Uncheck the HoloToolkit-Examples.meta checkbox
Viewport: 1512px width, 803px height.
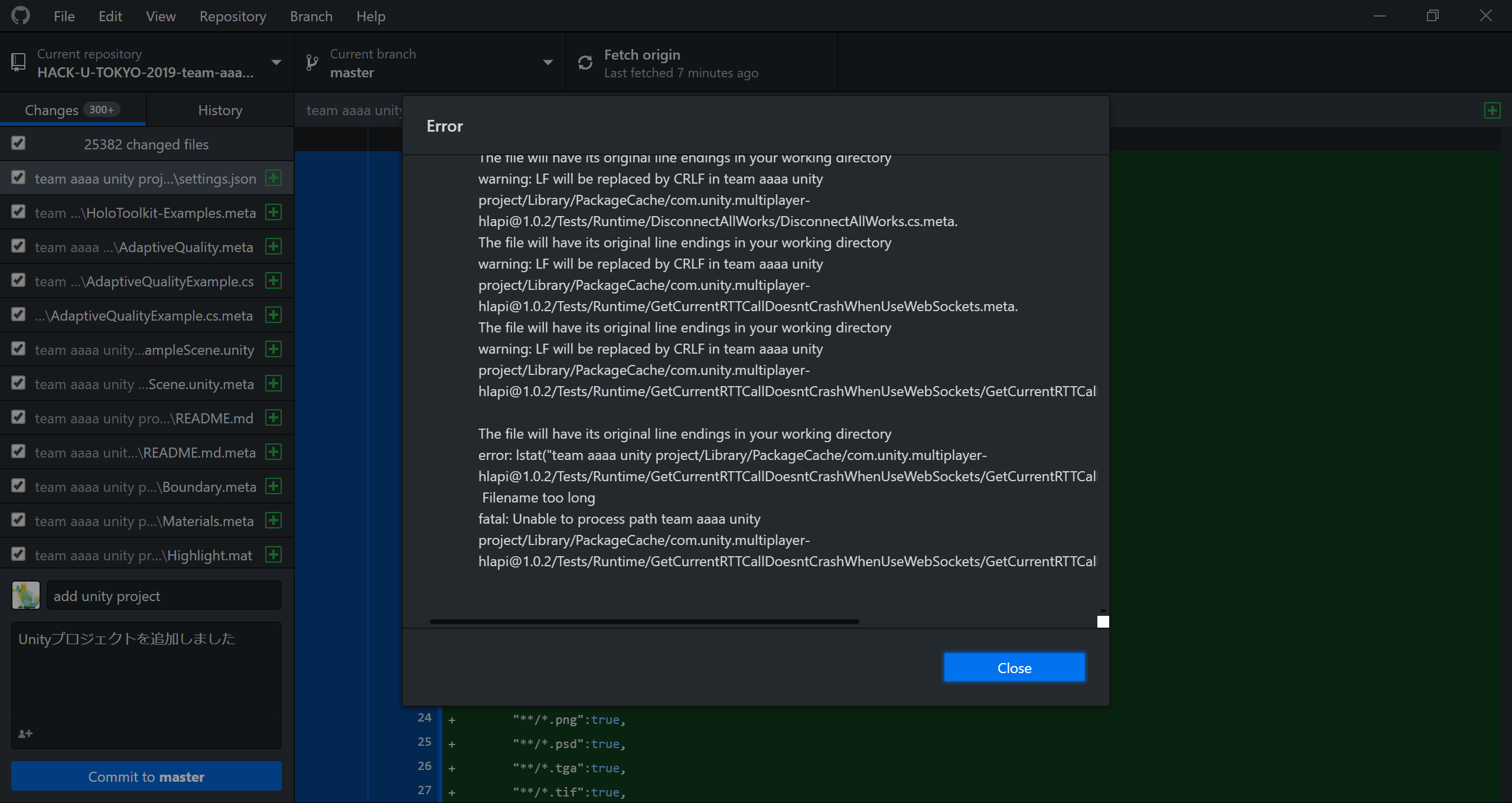18,211
